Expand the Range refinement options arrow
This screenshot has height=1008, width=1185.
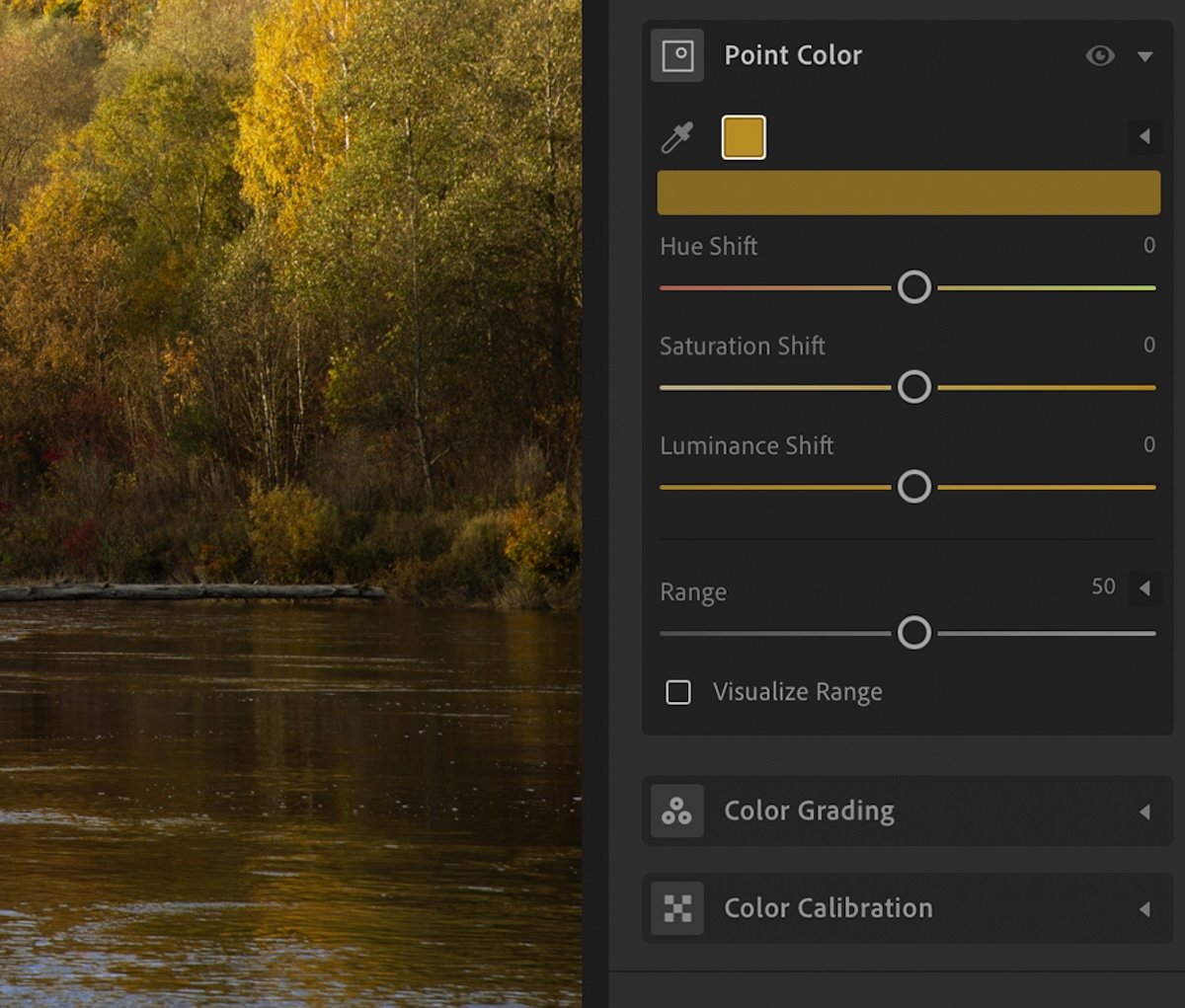coord(1144,587)
